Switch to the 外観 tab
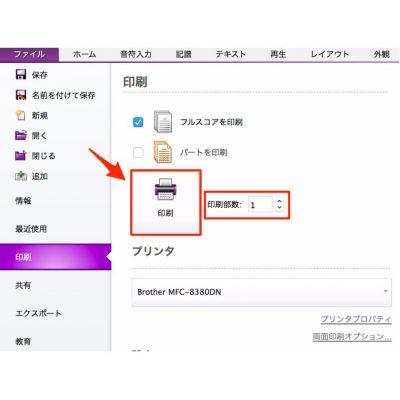 tap(382, 54)
